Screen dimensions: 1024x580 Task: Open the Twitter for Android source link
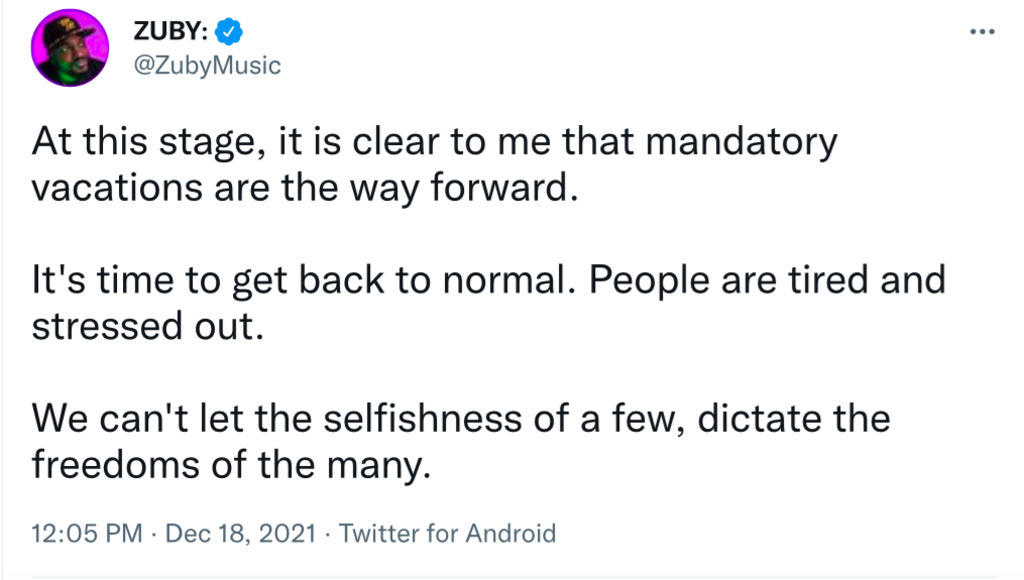tap(447, 534)
